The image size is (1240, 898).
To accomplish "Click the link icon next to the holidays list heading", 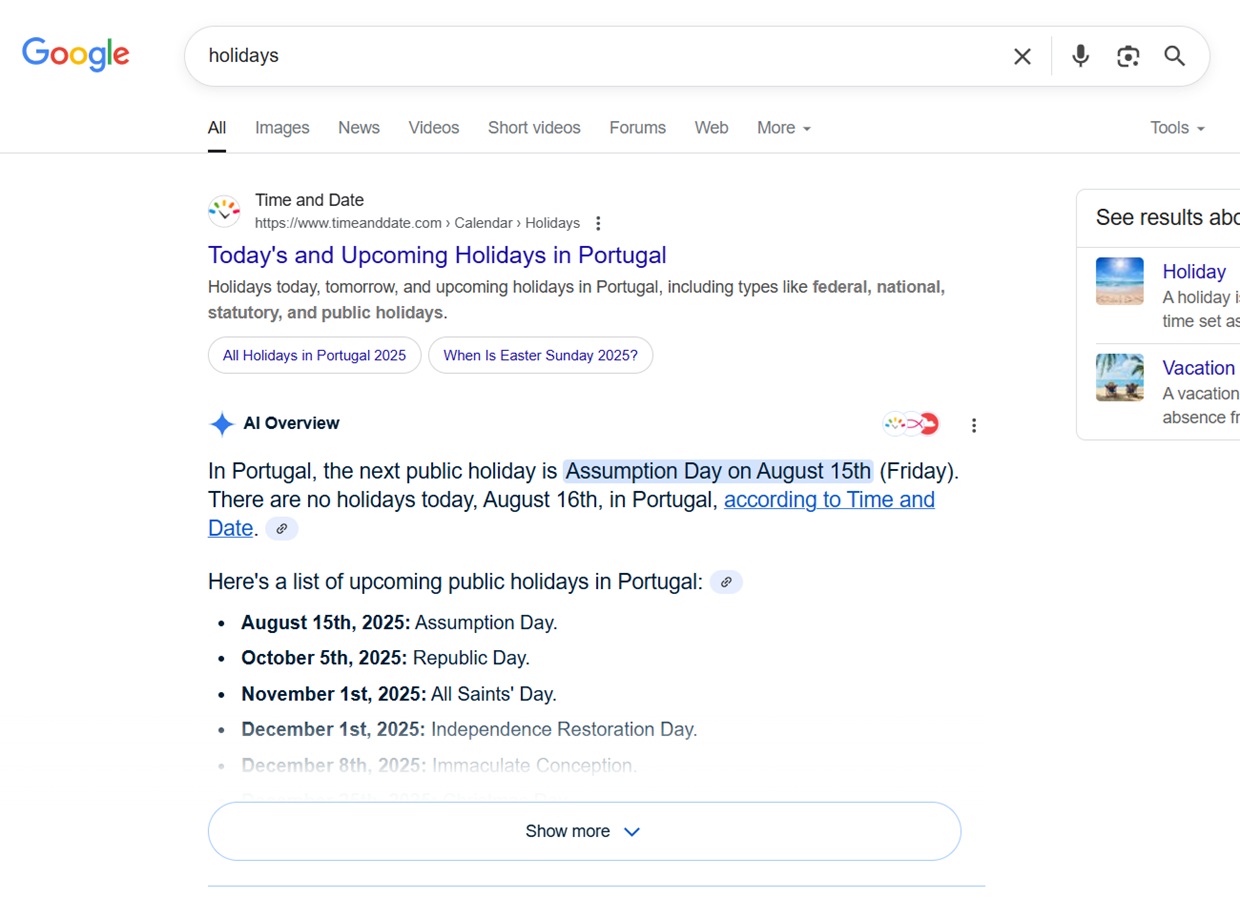I will (x=726, y=581).
